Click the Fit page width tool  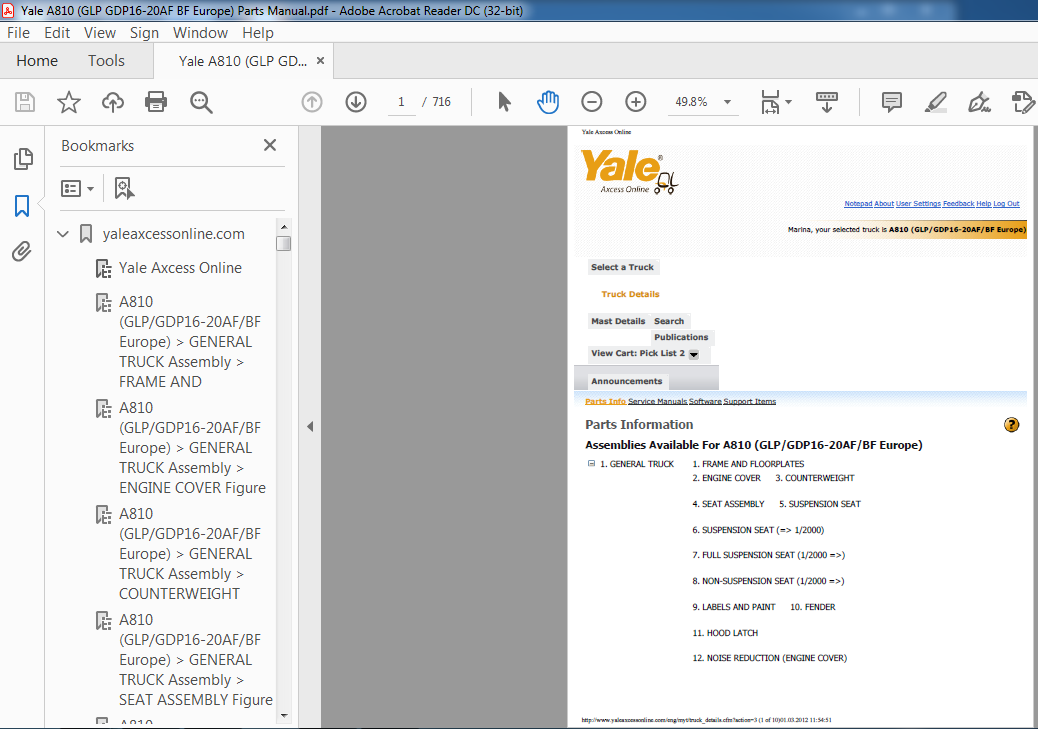point(771,102)
